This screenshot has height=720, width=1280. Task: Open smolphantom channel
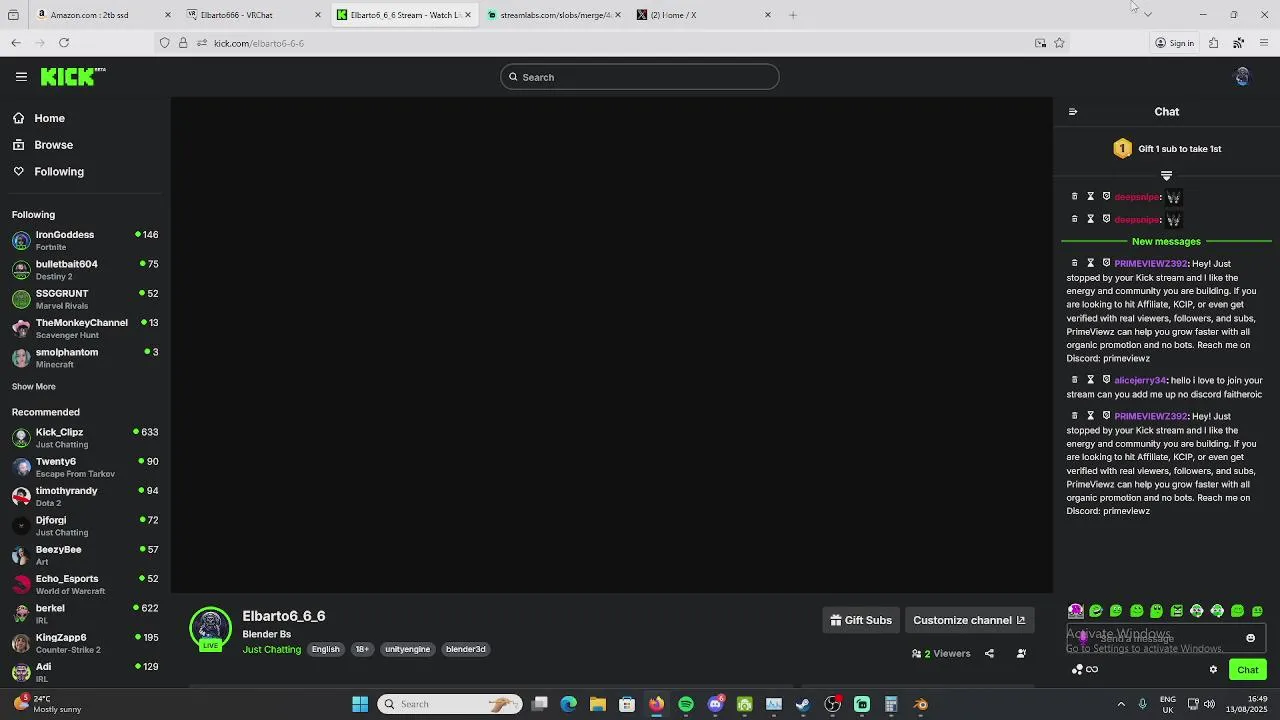(85, 358)
